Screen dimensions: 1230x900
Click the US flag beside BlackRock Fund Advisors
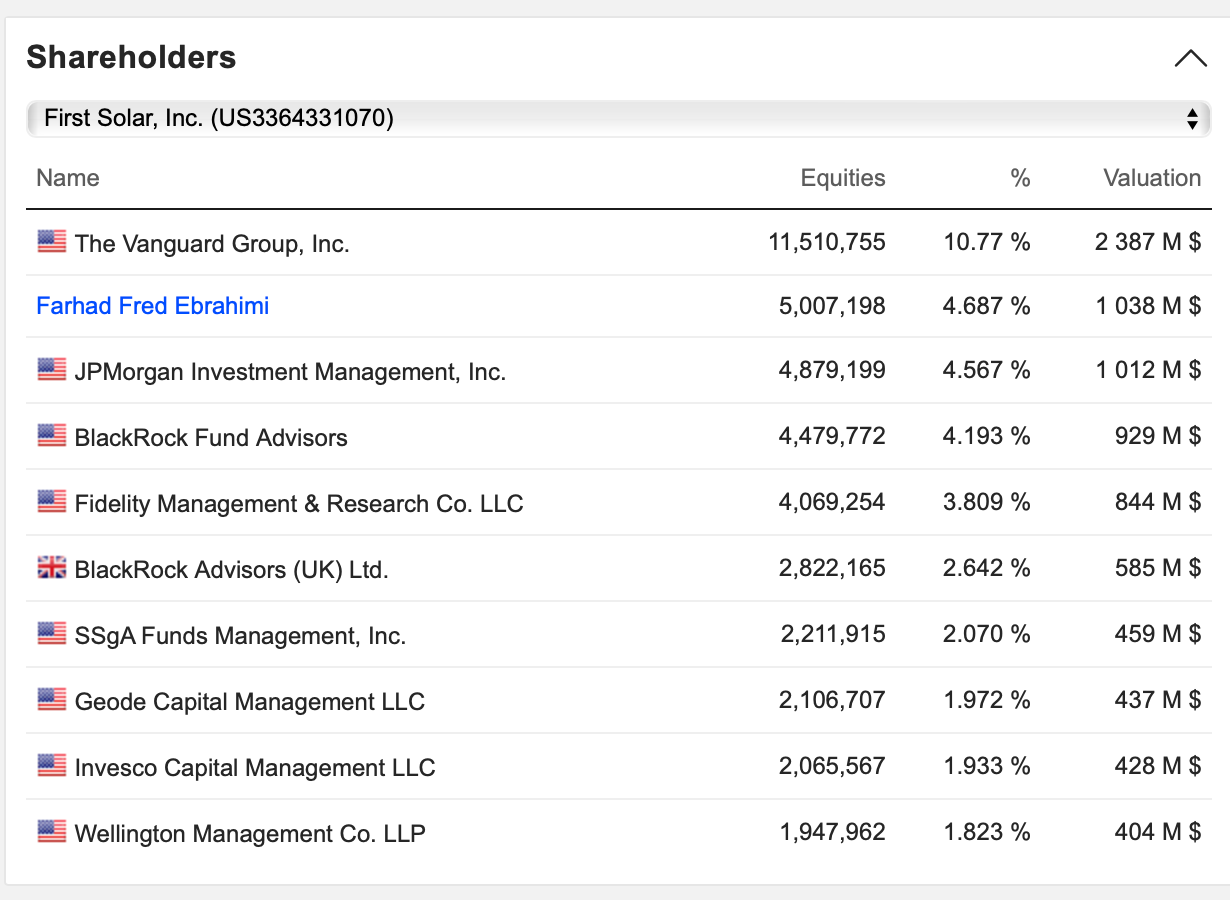pyautogui.click(x=52, y=435)
